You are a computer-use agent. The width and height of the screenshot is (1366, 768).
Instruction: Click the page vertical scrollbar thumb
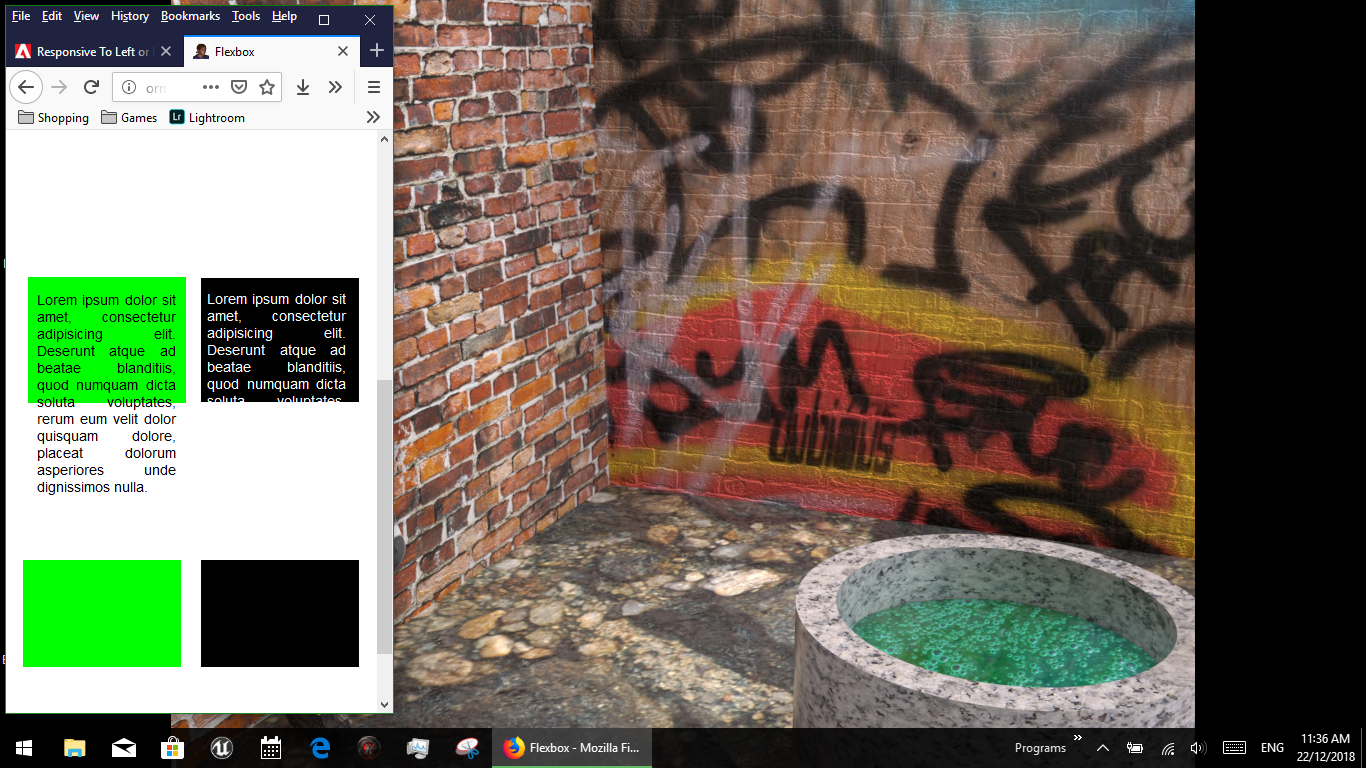[x=385, y=517]
